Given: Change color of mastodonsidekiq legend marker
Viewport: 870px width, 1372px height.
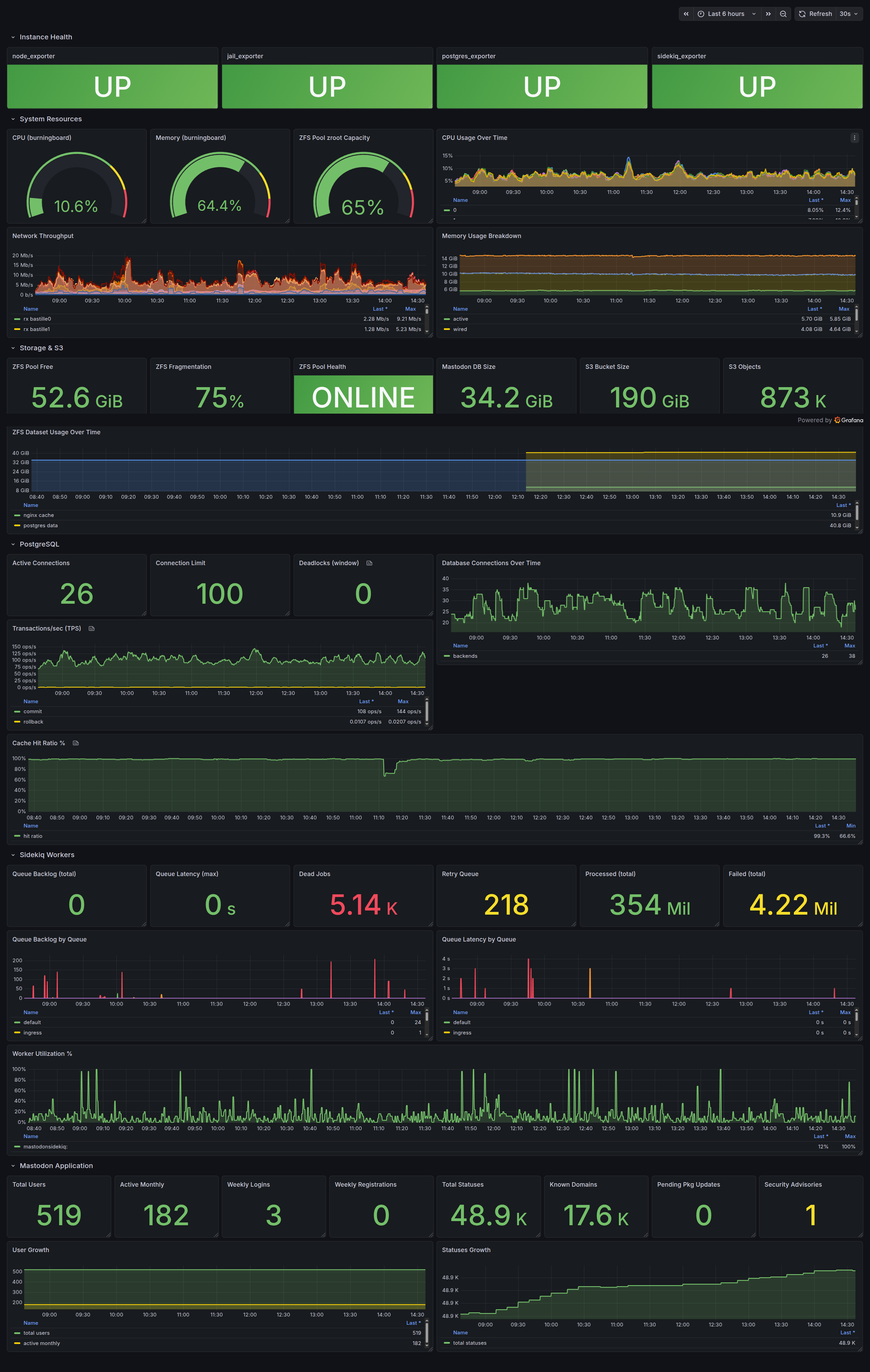Looking at the screenshot, I should (x=17, y=1147).
